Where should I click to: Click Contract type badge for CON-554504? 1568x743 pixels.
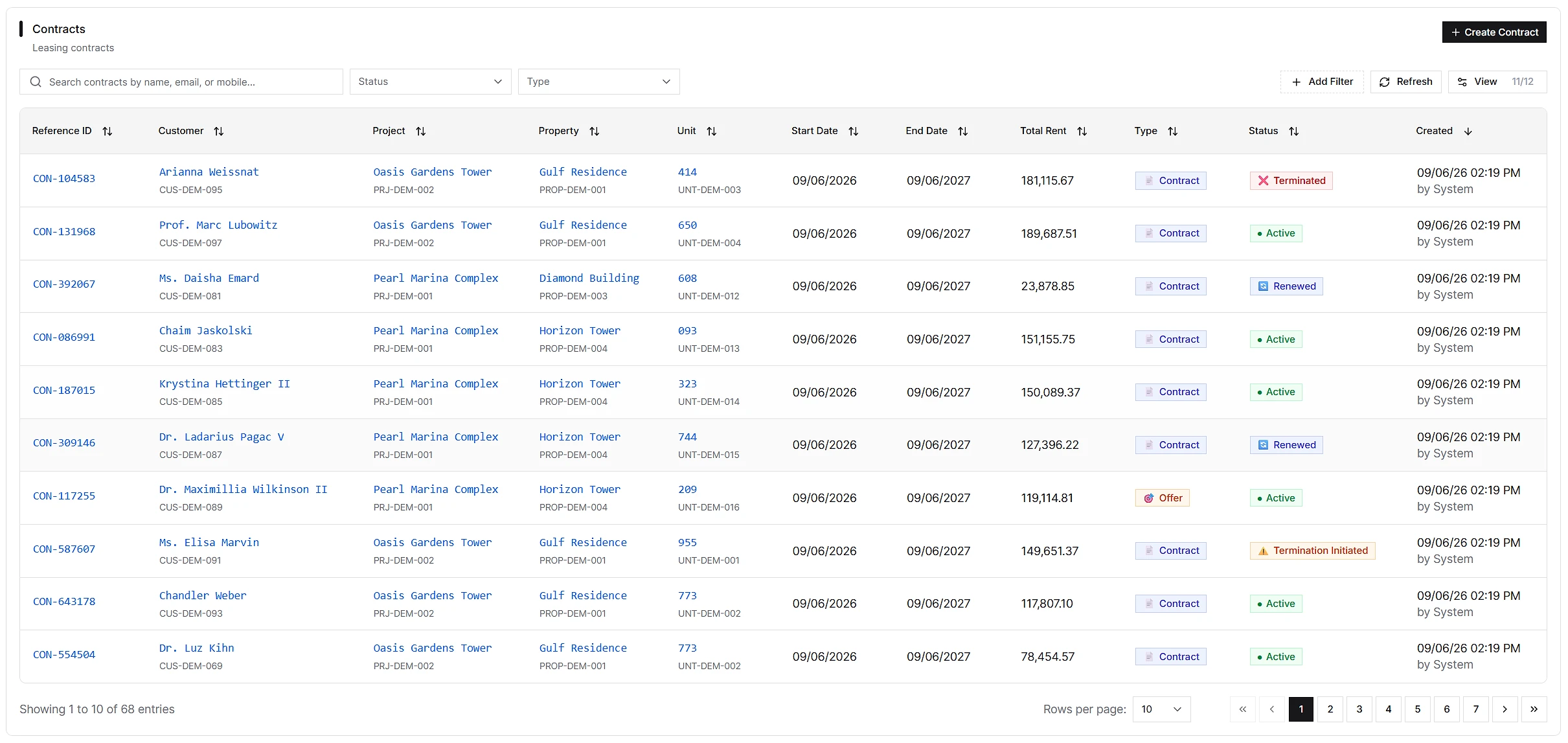coord(1171,657)
